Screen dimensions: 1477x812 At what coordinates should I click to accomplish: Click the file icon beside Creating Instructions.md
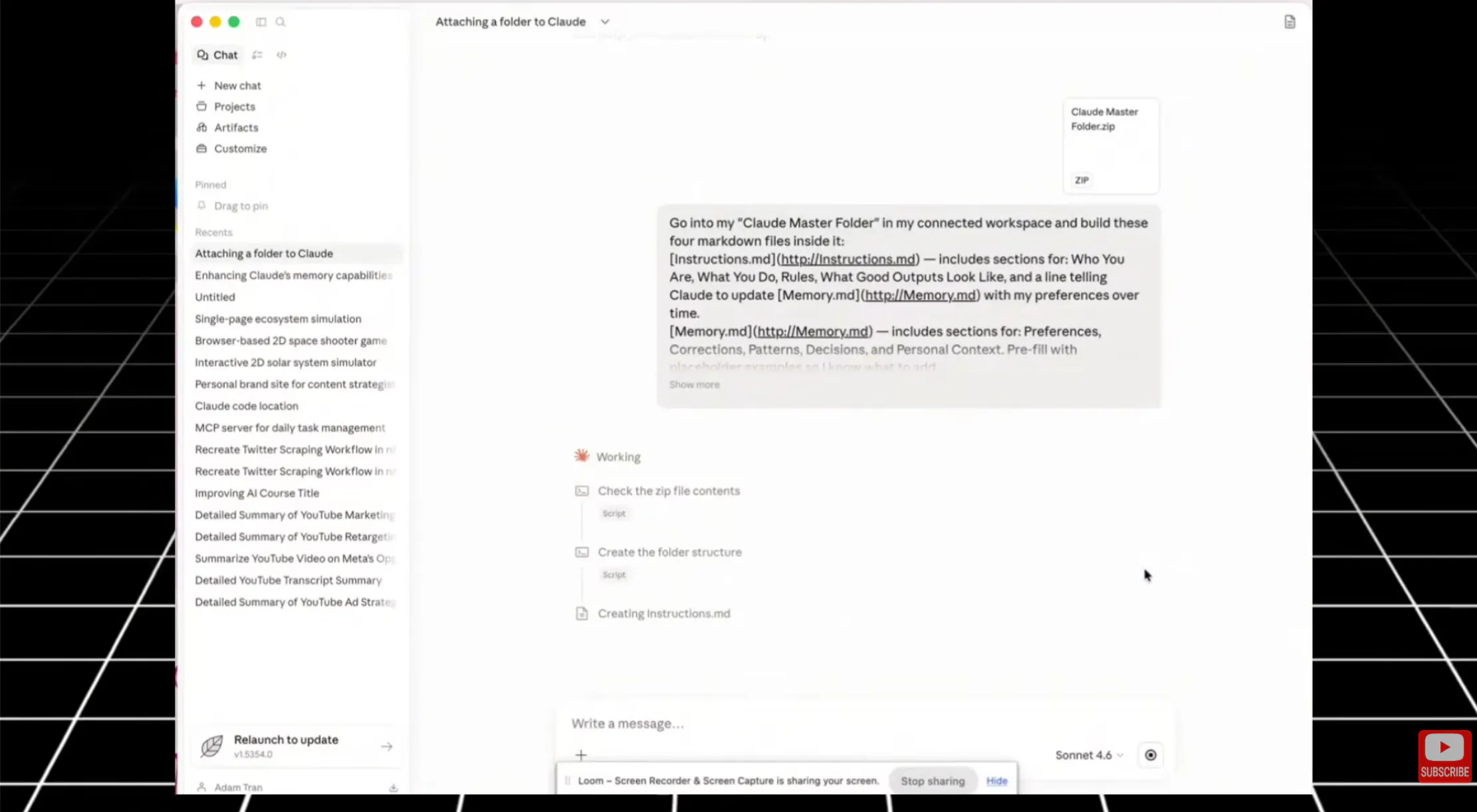click(582, 614)
